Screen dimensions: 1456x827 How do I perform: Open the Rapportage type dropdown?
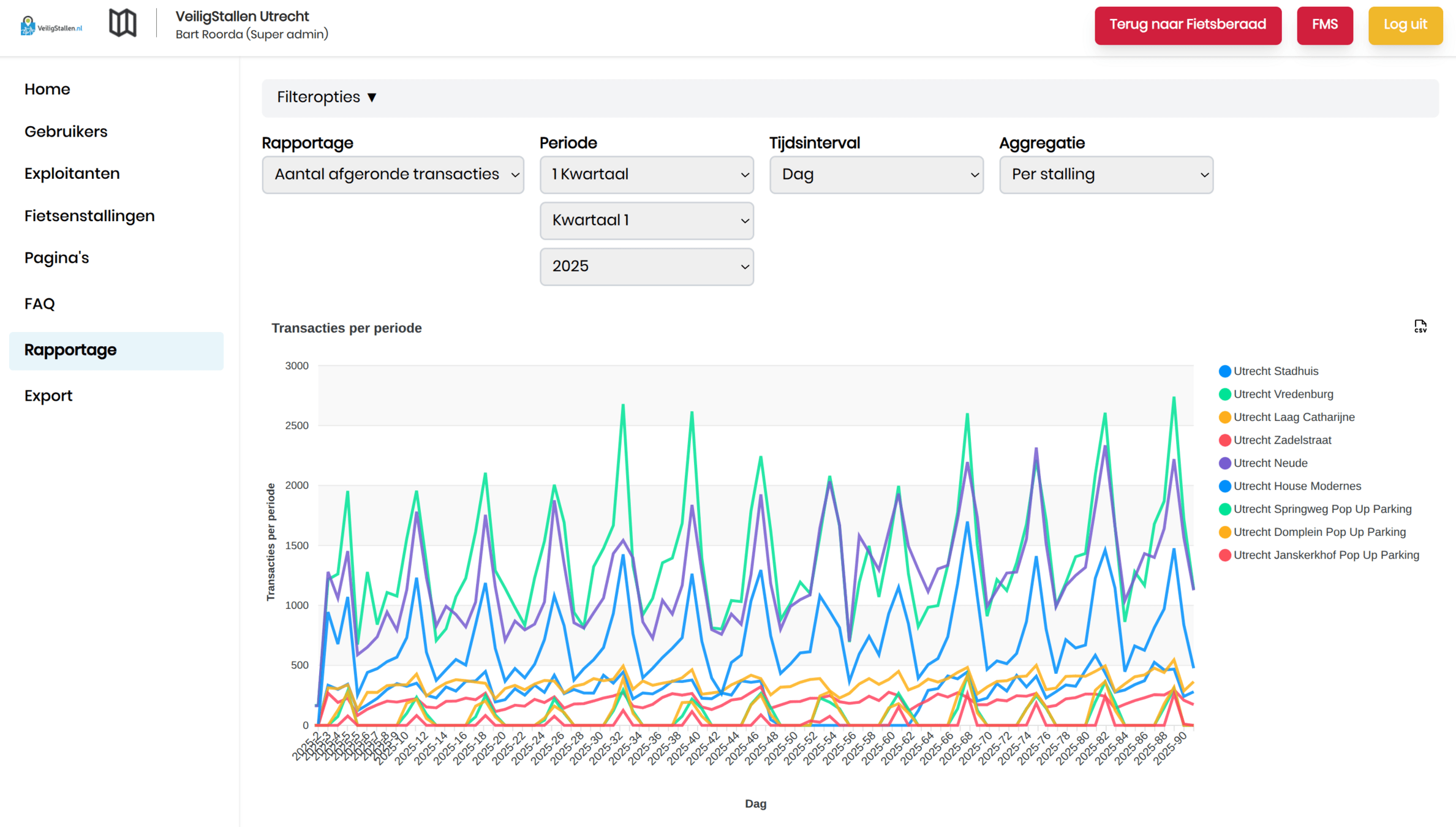point(393,175)
